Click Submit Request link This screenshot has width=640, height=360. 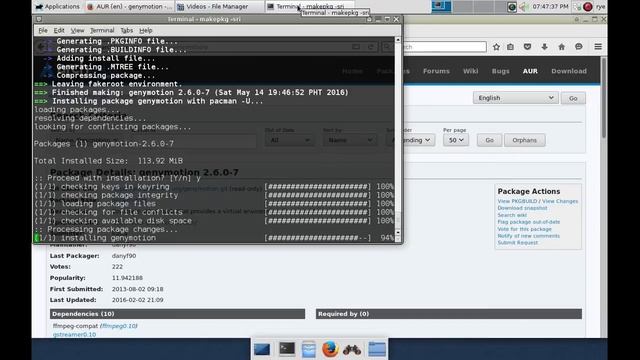pos(518,243)
